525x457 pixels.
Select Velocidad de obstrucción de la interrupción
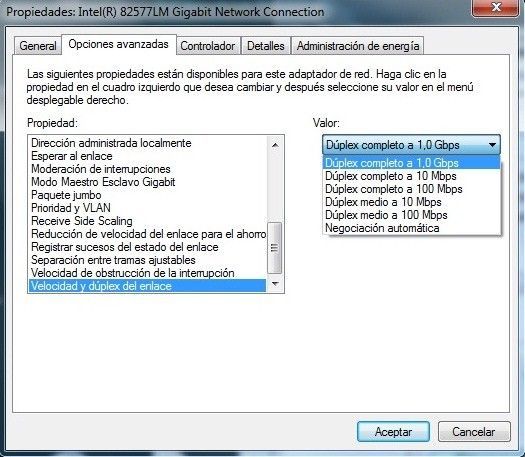(x=147, y=273)
